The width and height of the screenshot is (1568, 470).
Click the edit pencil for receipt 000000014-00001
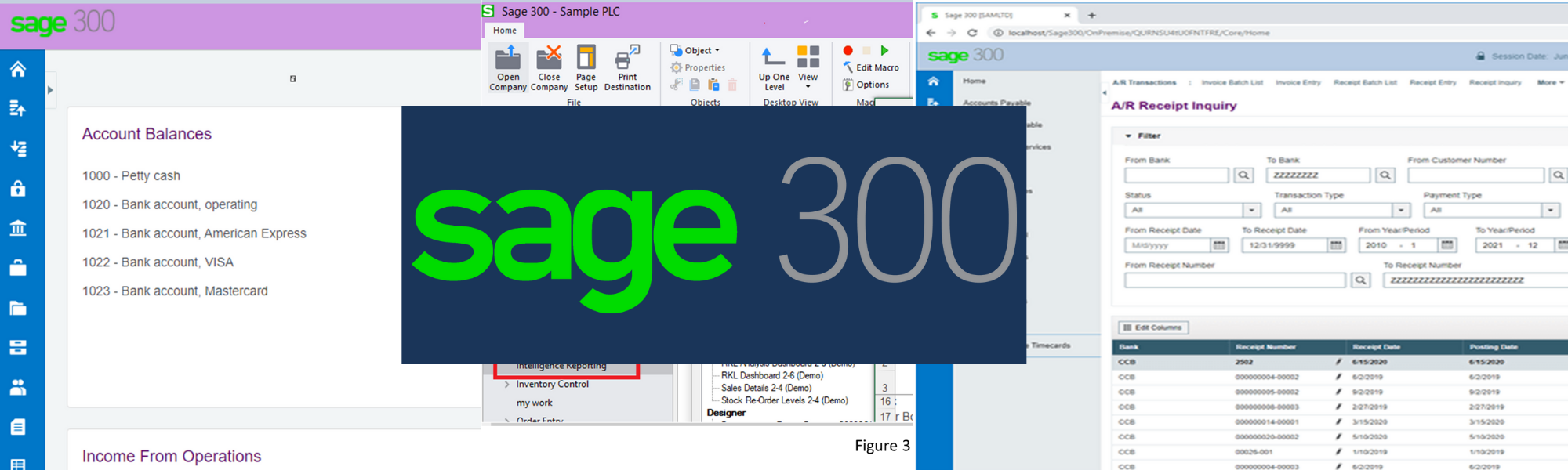click(1339, 422)
